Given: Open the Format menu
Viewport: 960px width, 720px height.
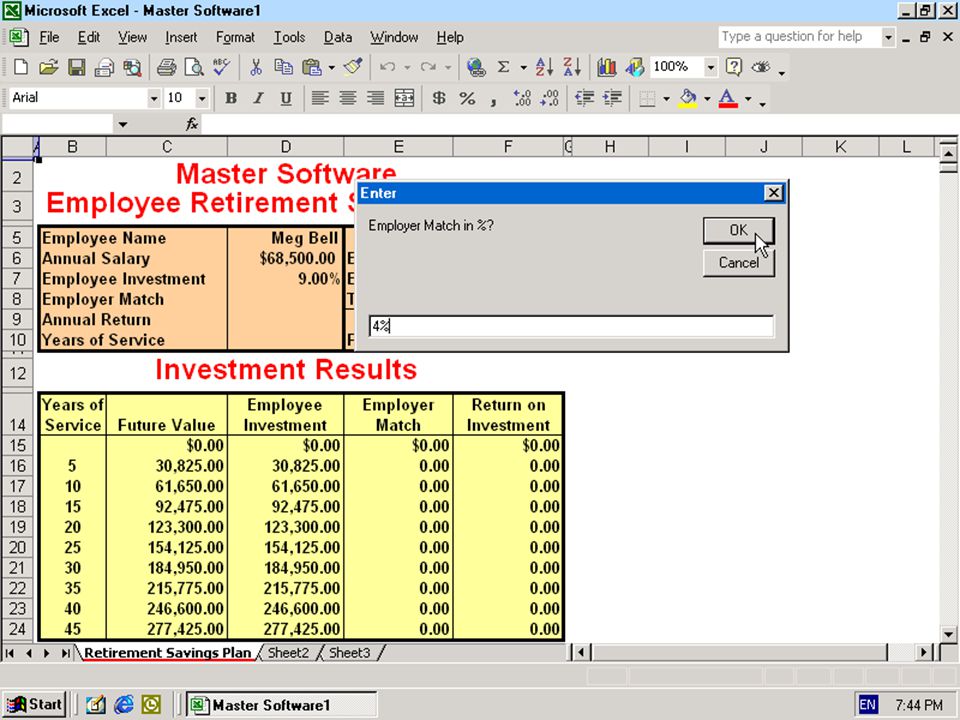Looking at the screenshot, I should tap(235, 37).
